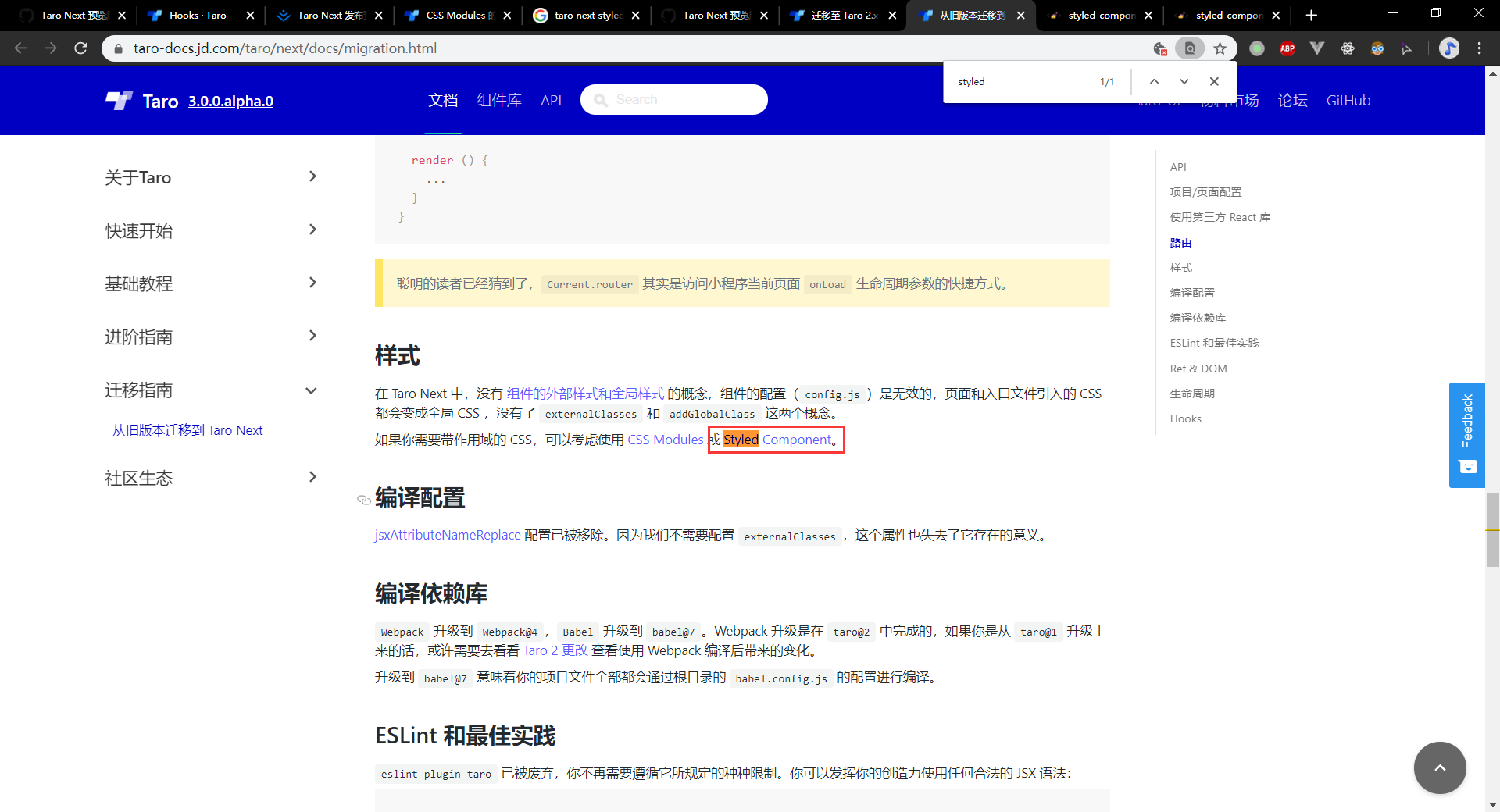Expand the 快速开始 sidebar section

pos(312,230)
